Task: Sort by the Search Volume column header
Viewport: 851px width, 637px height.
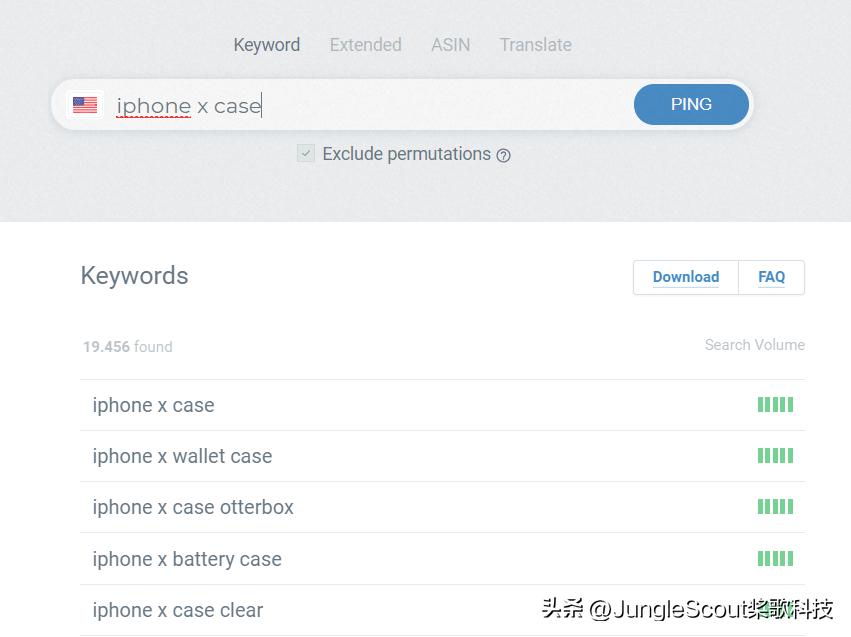Action: pyautogui.click(x=754, y=345)
